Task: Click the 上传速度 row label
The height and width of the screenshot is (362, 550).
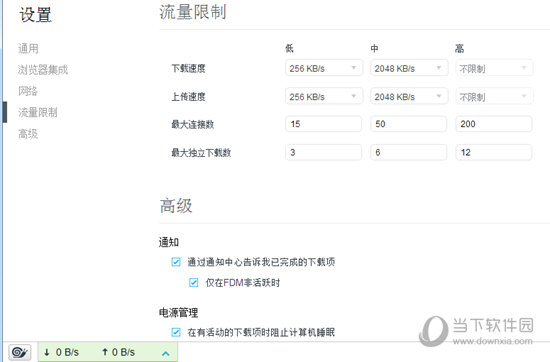Action: pos(188,96)
